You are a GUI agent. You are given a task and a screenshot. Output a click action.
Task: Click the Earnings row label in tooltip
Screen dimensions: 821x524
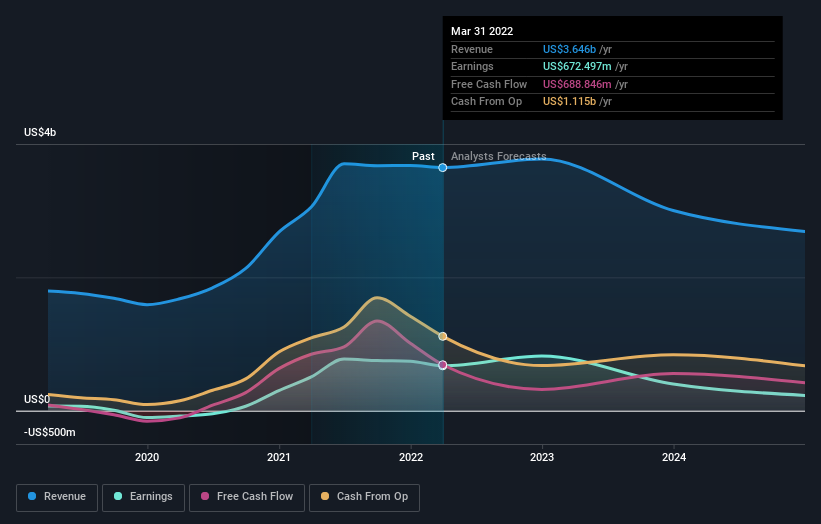tap(472, 66)
